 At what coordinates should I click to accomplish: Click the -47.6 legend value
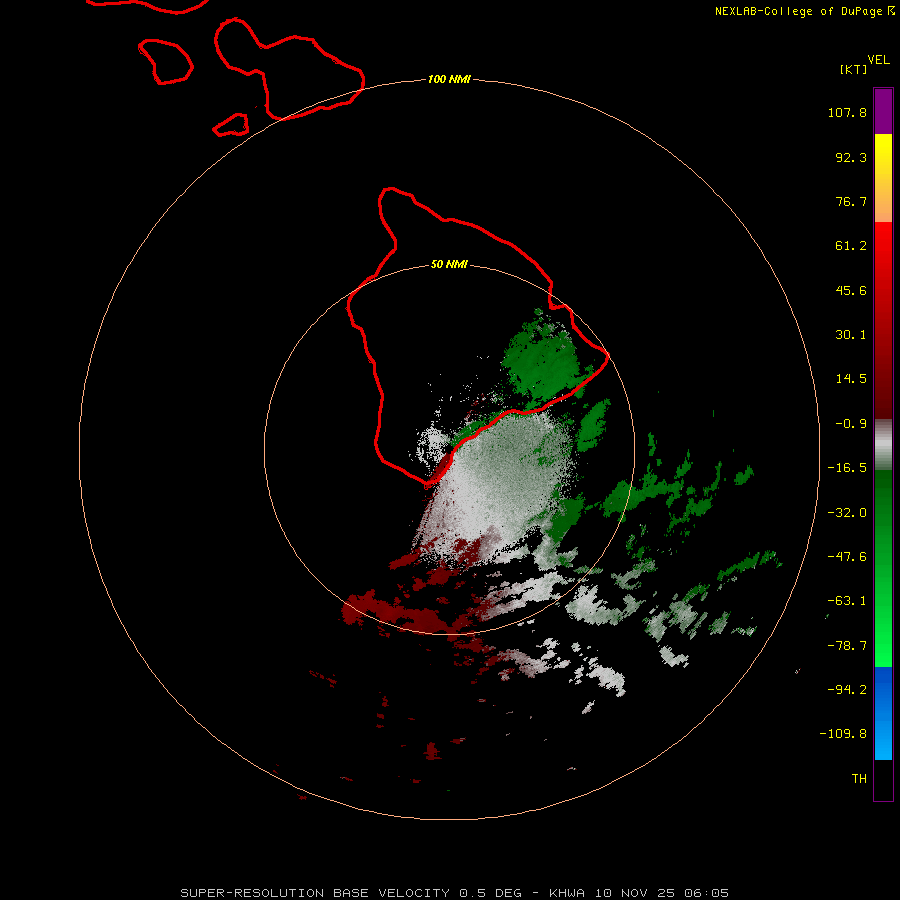pyautogui.click(x=847, y=557)
